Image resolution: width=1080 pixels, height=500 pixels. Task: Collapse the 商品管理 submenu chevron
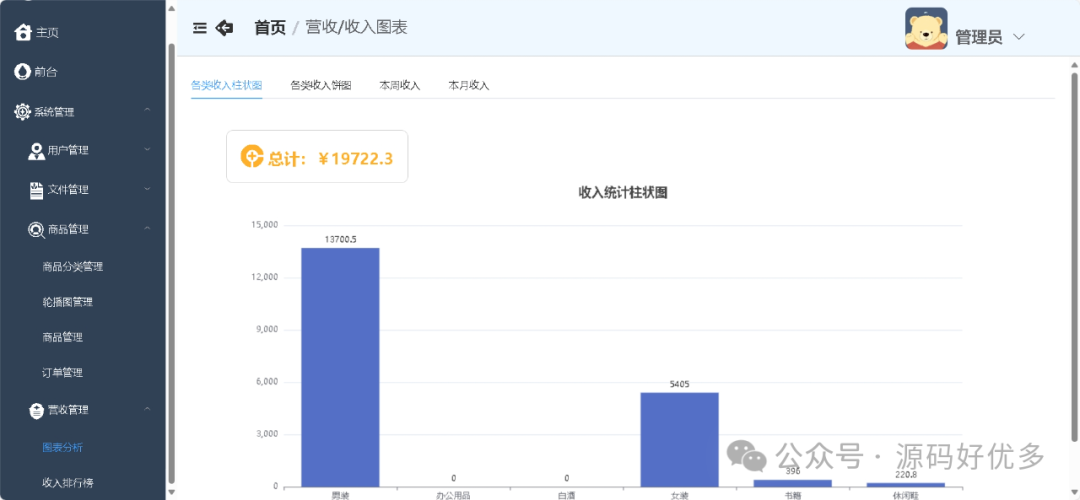[x=147, y=228]
